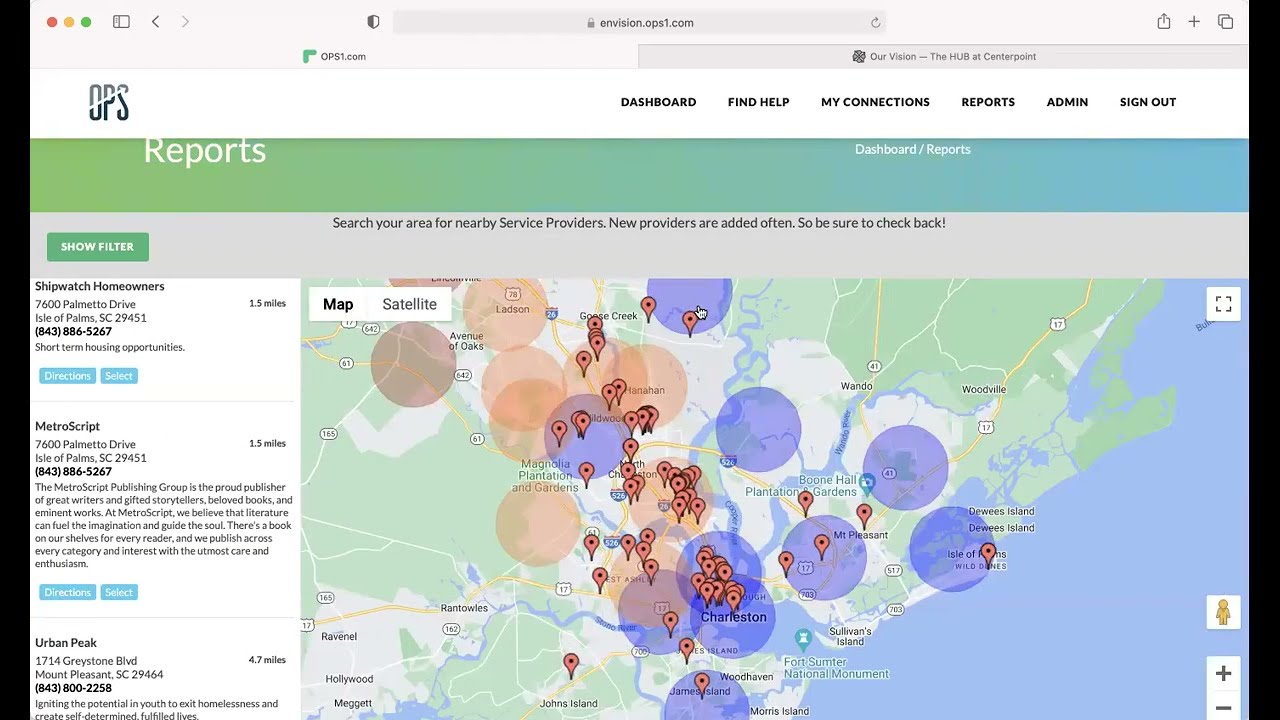Image resolution: width=1280 pixels, height=720 pixels.
Task: Select the Shipwatch Homeowners provider
Action: (118, 376)
